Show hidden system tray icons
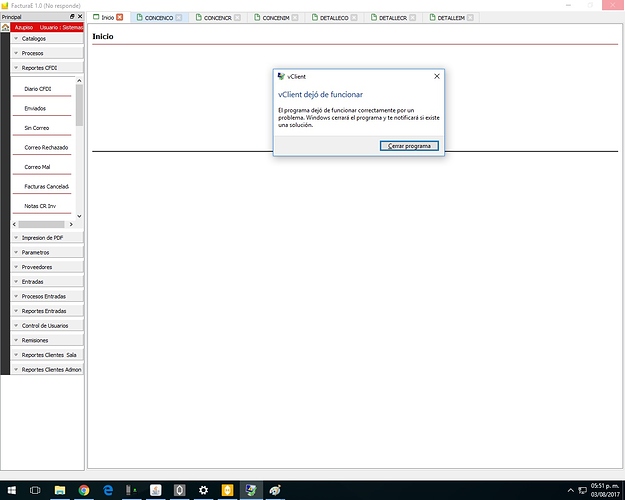The height and width of the screenshot is (500, 625). [x=570, y=490]
